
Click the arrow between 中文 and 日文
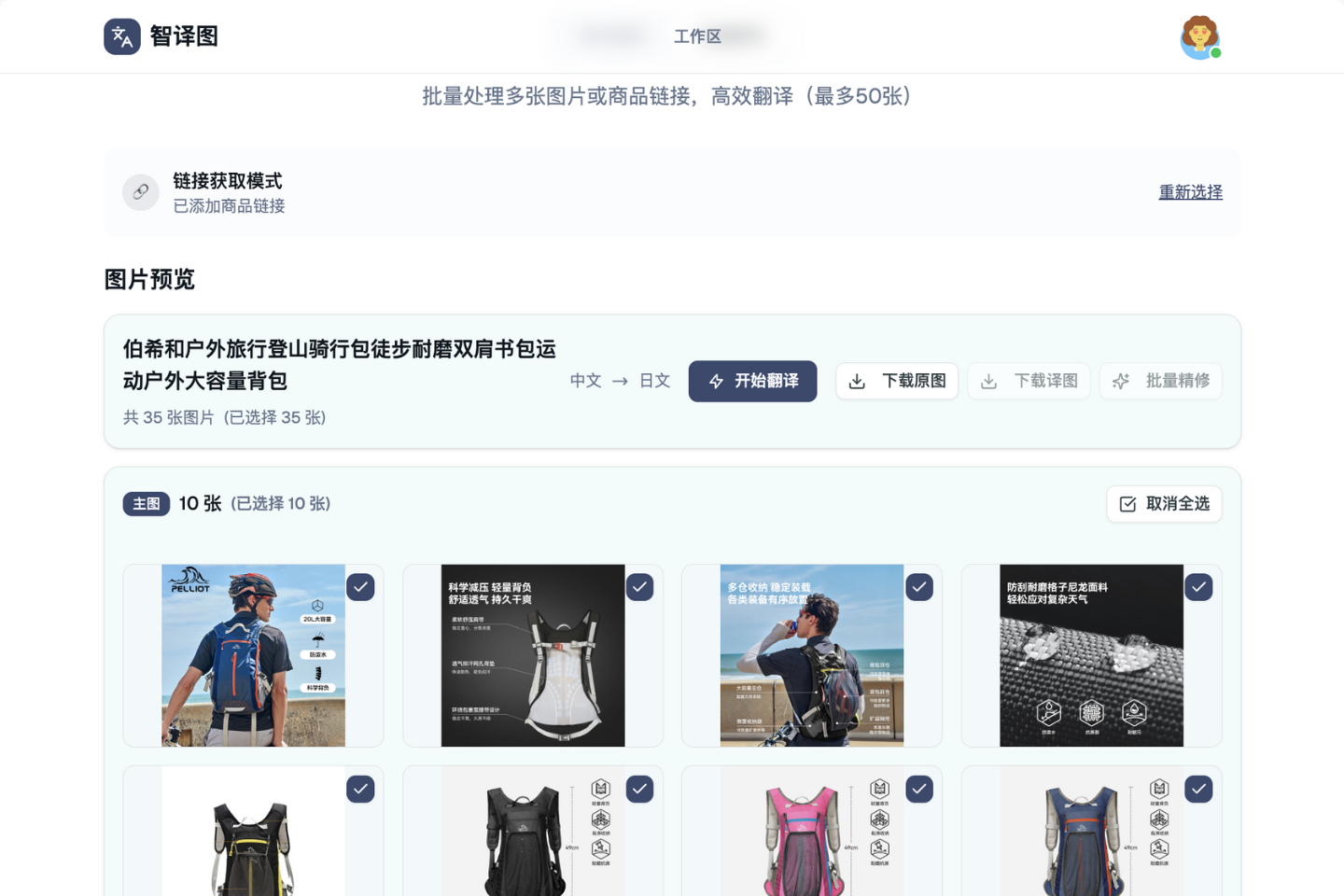click(620, 381)
